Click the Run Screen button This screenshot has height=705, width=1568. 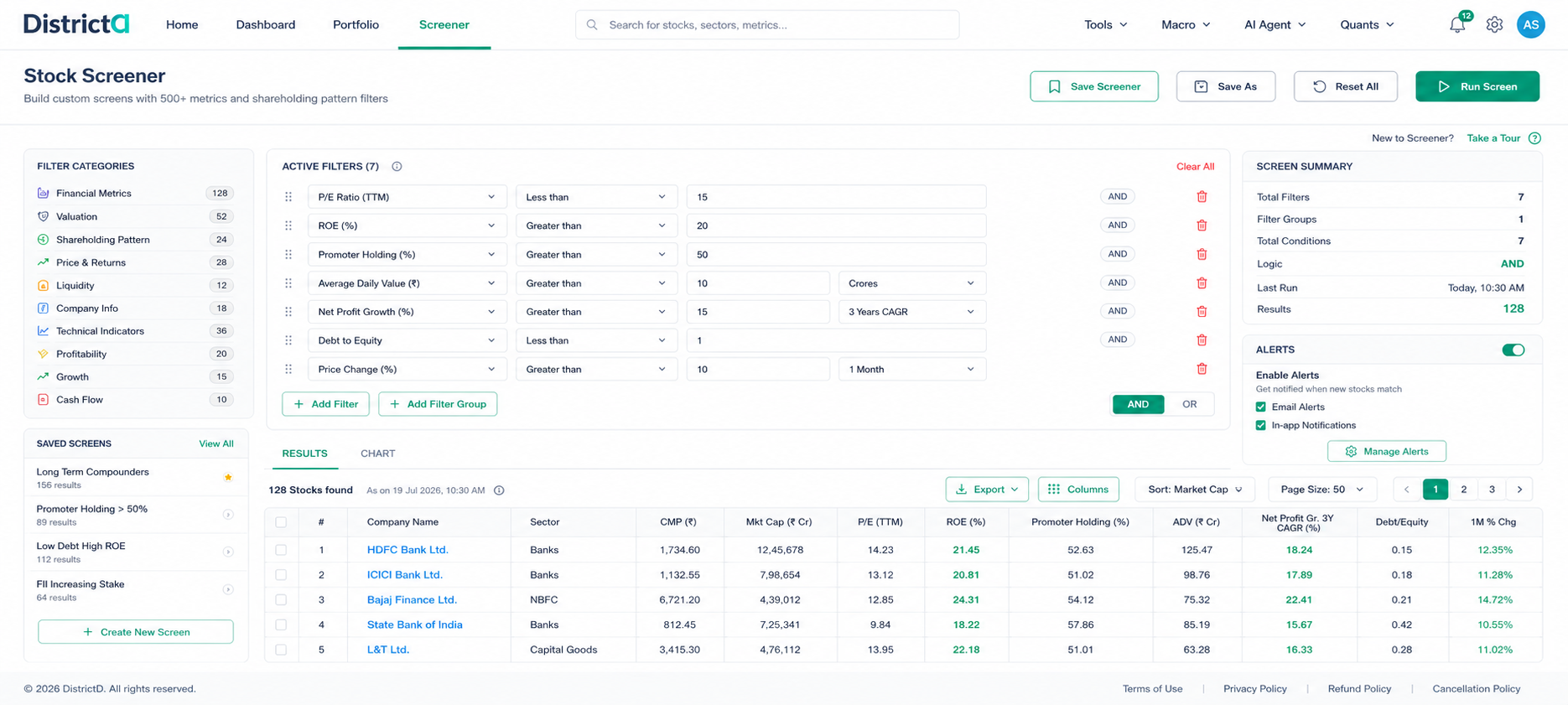coord(1477,86)
